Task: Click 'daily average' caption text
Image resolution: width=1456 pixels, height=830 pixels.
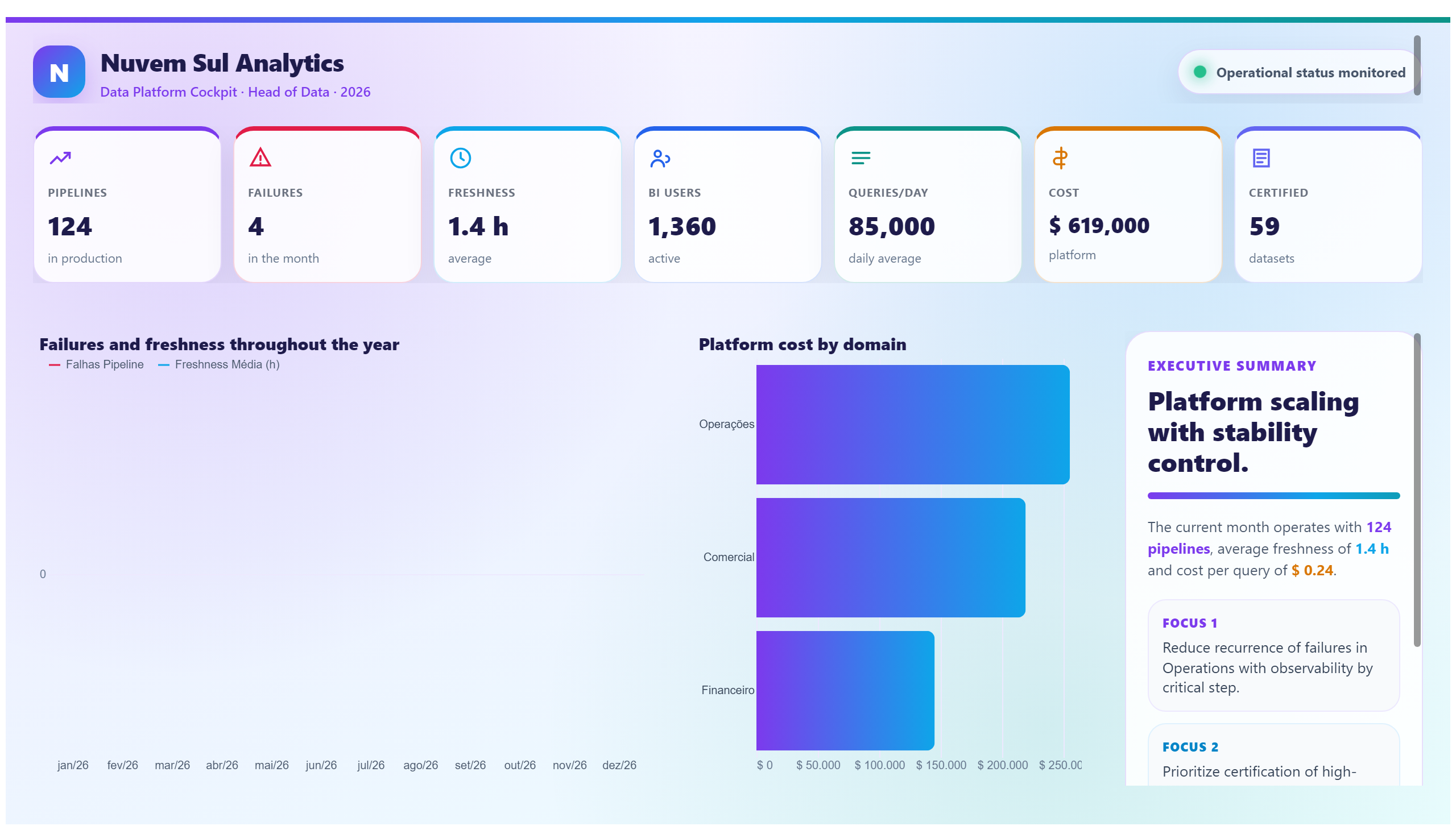Action: click(x=884, y=258)
